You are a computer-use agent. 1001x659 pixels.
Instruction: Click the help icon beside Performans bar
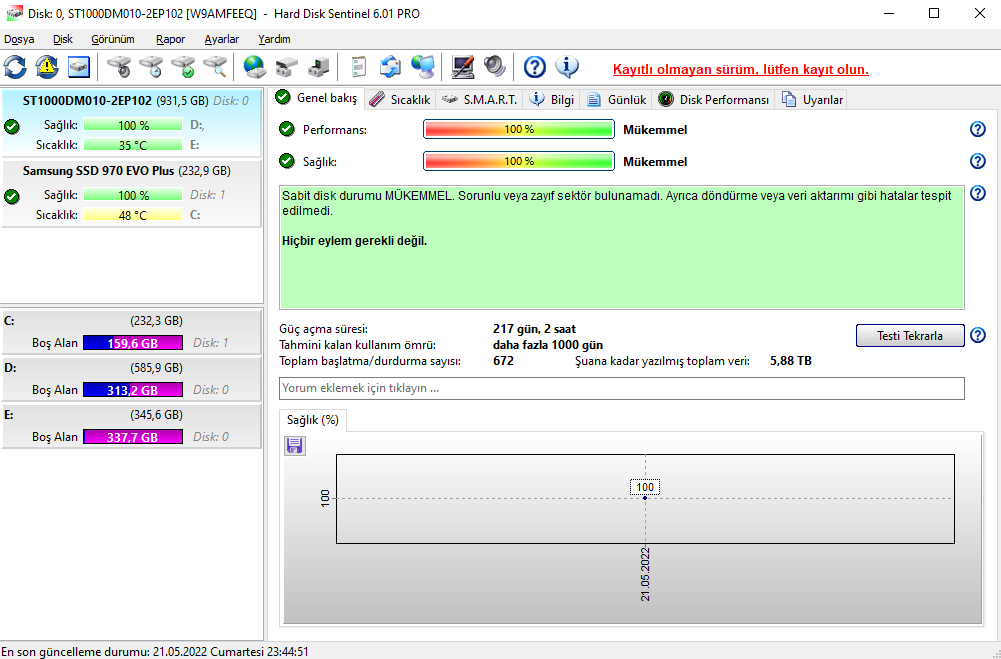click(x=977, y=130)
